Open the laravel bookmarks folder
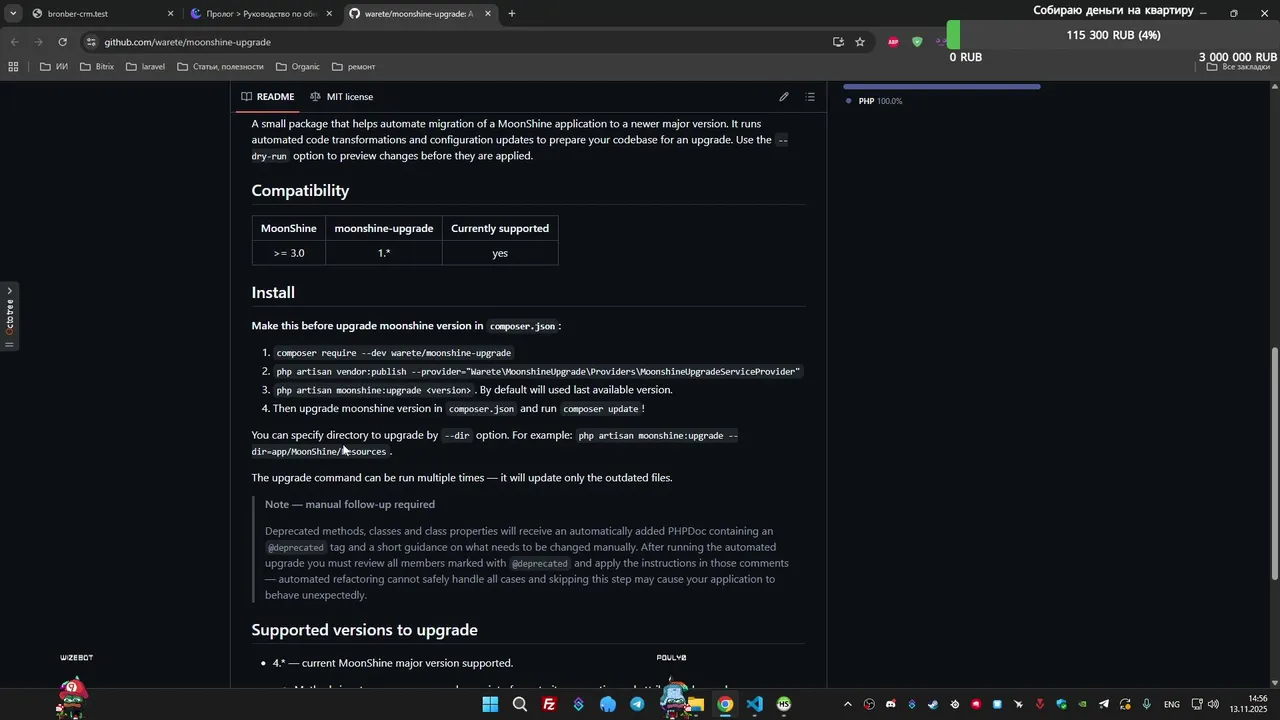Viewport: 1280px width, 720px height. tap(145, 67)
